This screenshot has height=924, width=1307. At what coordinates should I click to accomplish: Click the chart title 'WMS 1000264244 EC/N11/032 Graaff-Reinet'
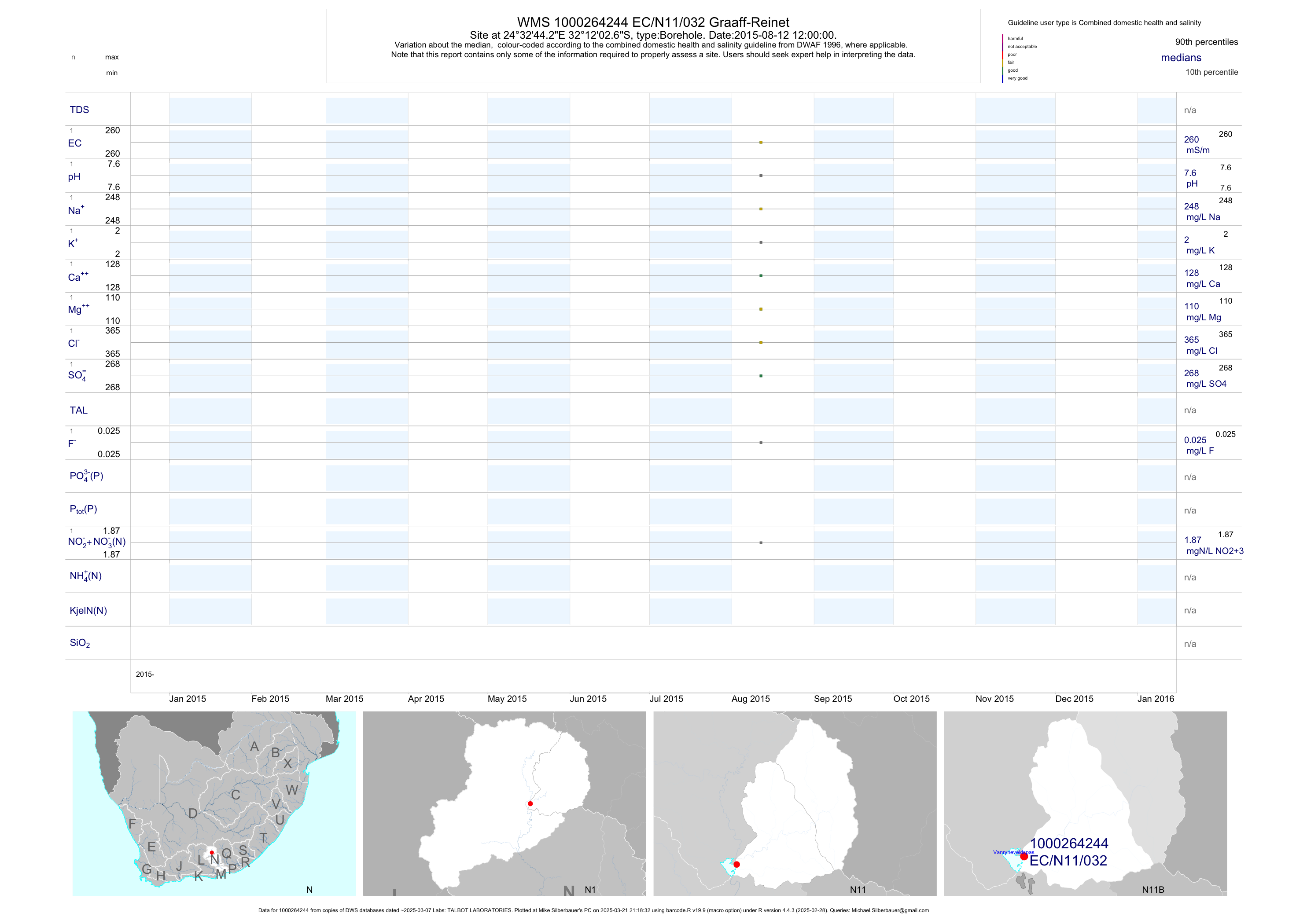click(x=653, y=22)
